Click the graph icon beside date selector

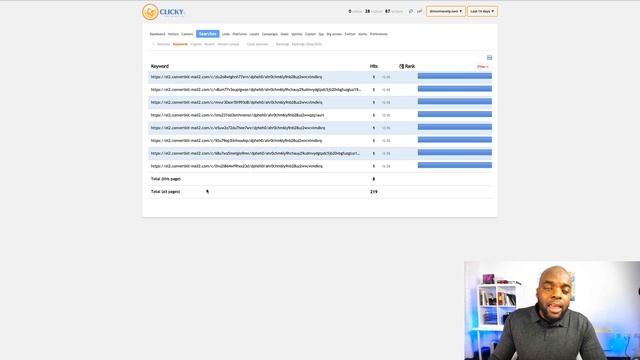(419, 11)
